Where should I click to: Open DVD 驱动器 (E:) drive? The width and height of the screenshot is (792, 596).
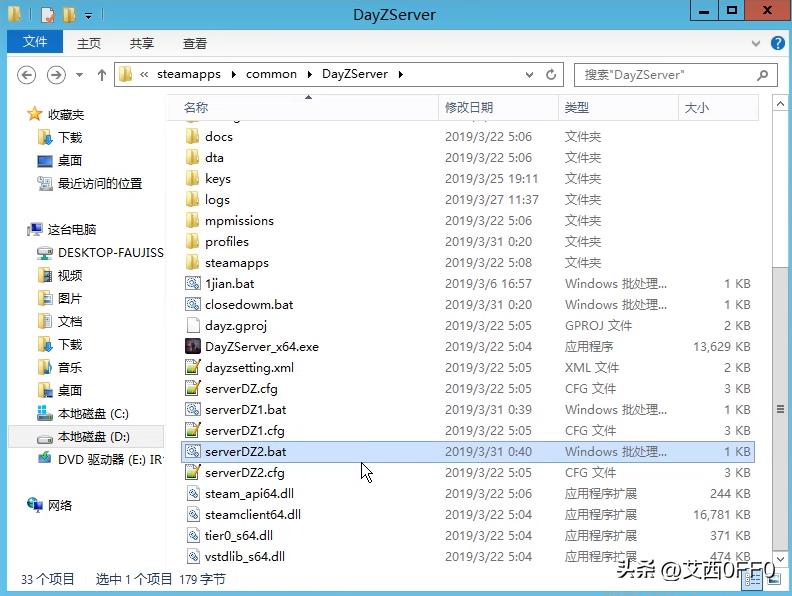click(110, 460)
